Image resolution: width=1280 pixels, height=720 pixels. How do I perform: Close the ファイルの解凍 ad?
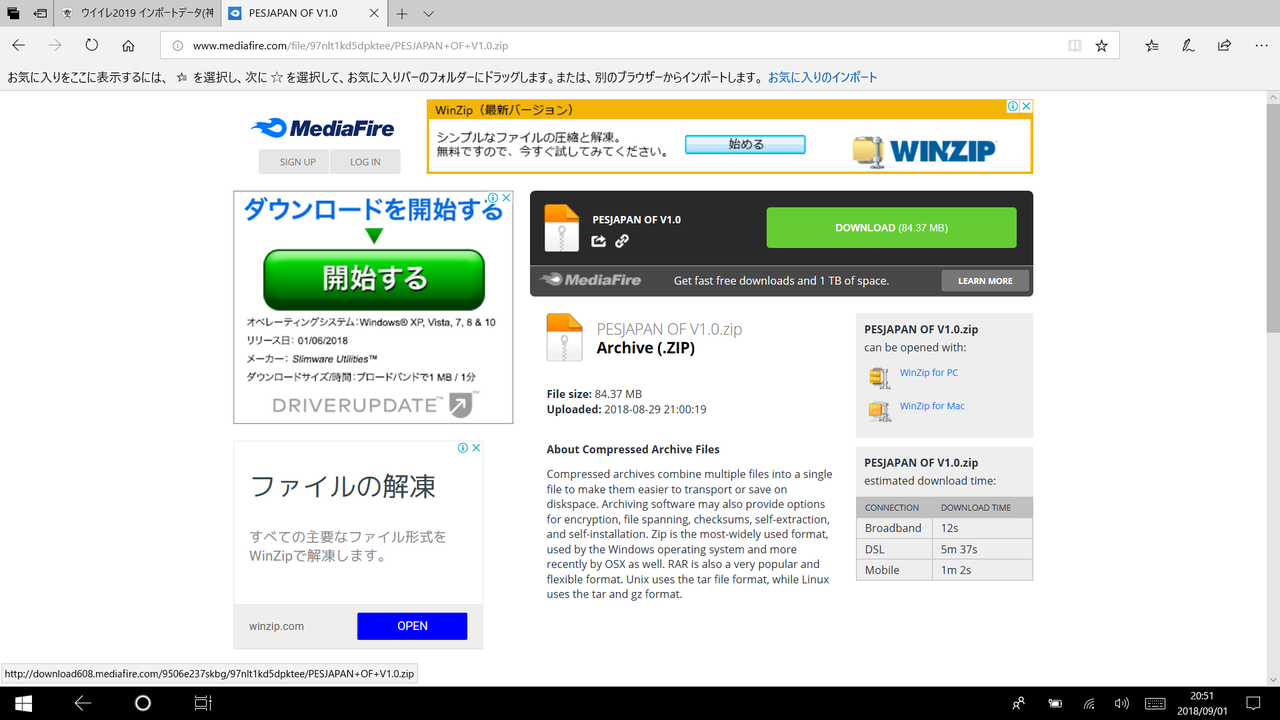(x=476, y=448)
